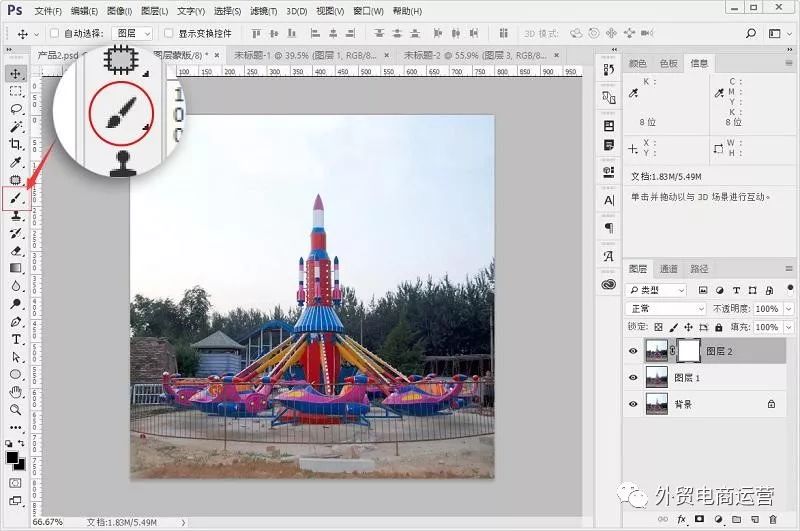The height and width of the screenshot is (531, 800).
Task: Toggle 自动选择 checkbox
Action: (x=55, y=33)
